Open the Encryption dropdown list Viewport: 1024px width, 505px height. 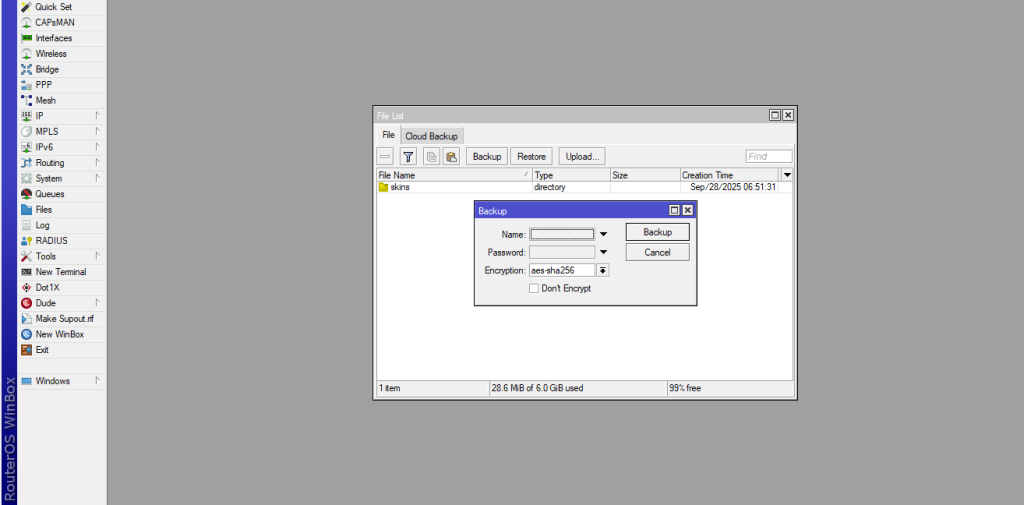click(x=603, y=270)
